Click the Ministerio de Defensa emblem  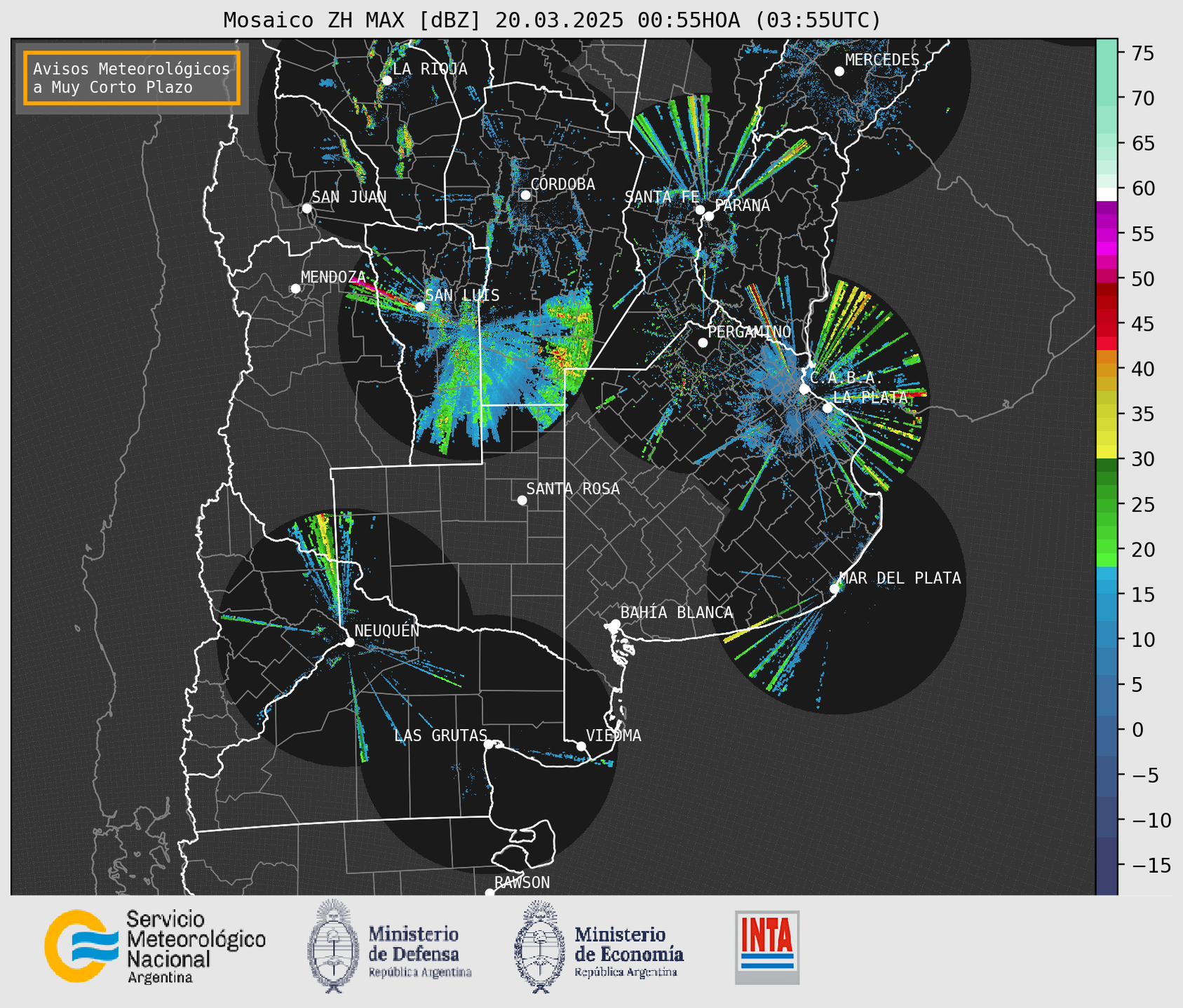(x=332, y=946)
